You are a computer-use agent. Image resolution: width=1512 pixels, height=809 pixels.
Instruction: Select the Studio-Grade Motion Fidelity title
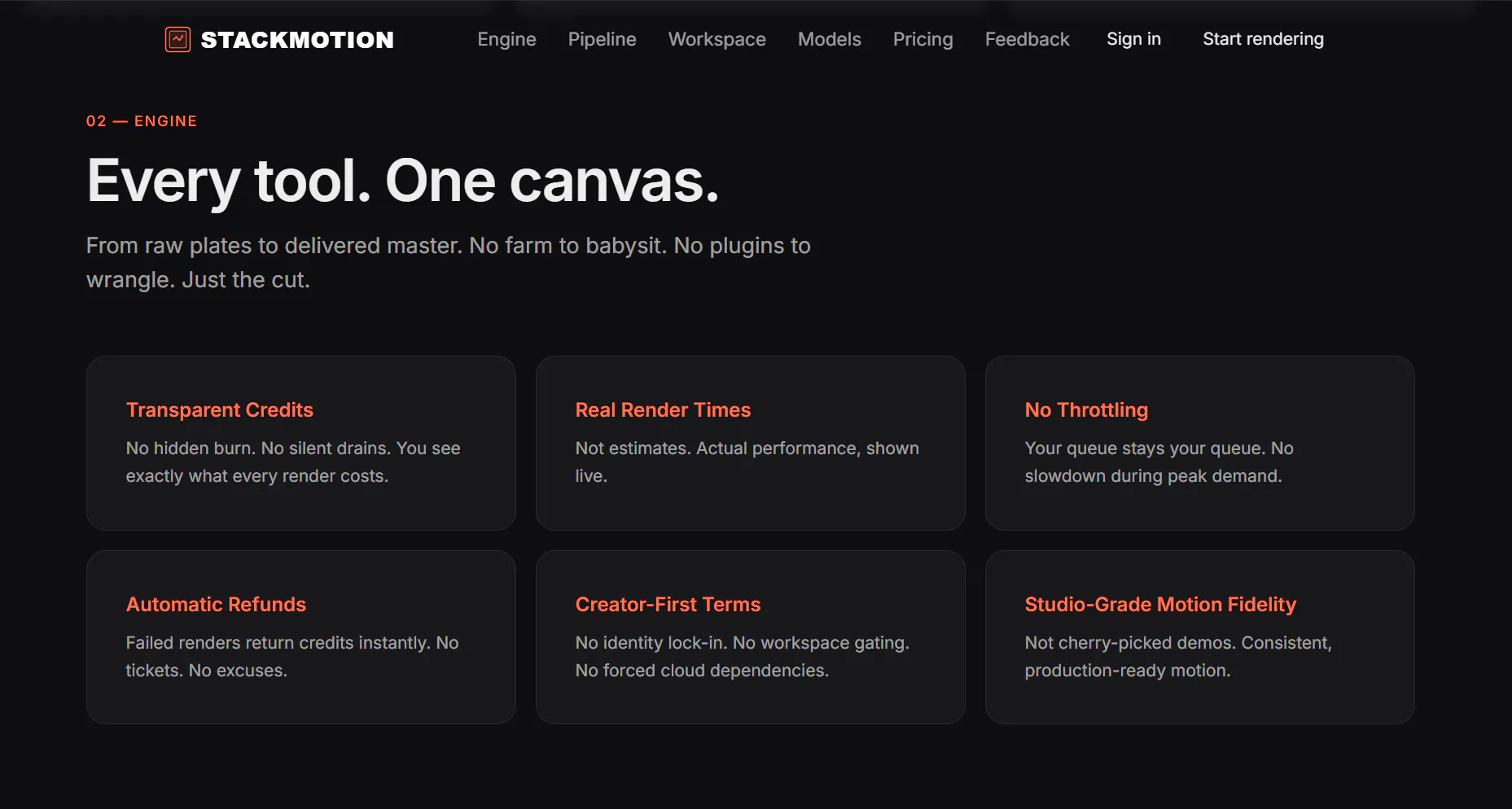[x=1160, y=604]
